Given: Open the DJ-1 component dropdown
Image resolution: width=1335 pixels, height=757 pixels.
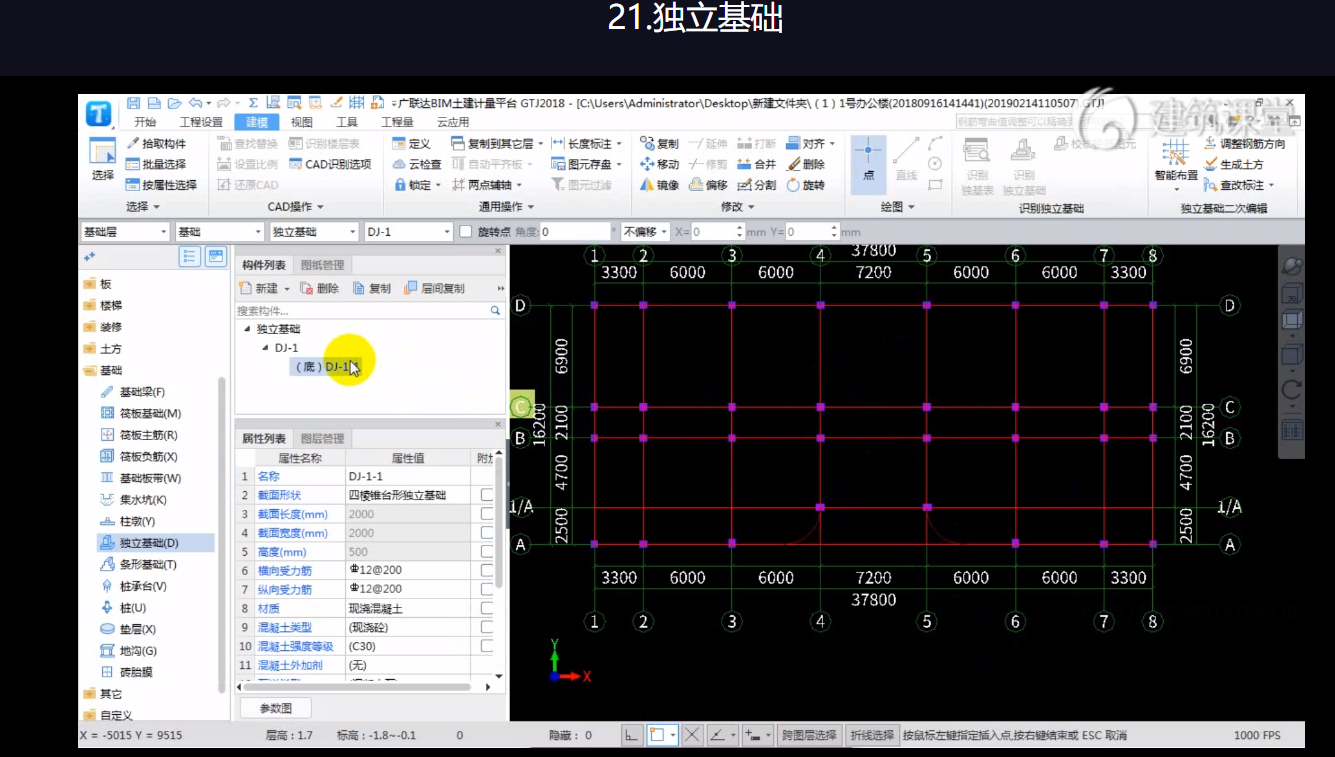Looking at the screenshot, I should click(x=408, y=231).
